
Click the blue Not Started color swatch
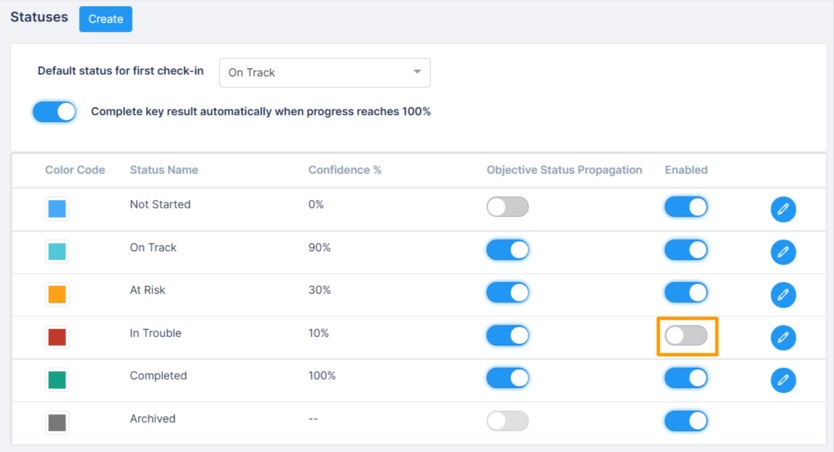(x=57, y=209)
